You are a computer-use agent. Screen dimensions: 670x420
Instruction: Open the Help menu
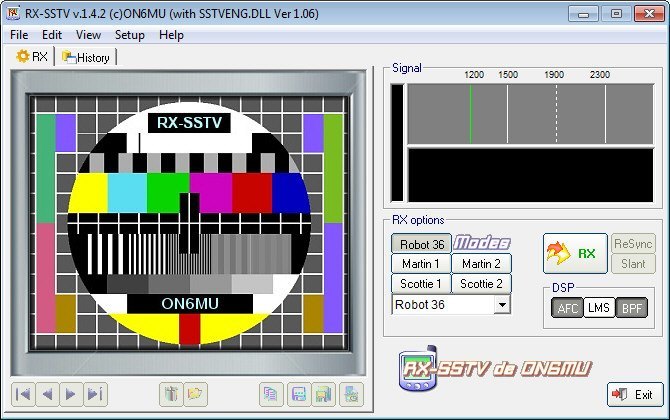point(171,35)
